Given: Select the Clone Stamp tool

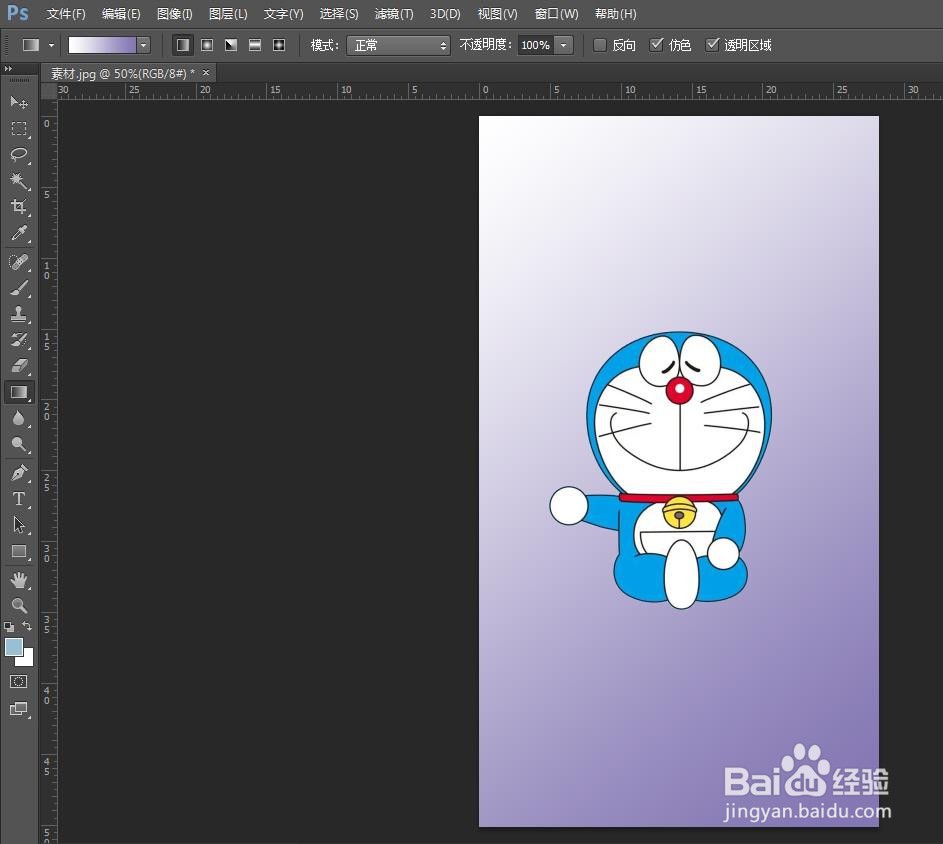Looking at the screenshot, I should pyautogui.click(x=19, y=314).
